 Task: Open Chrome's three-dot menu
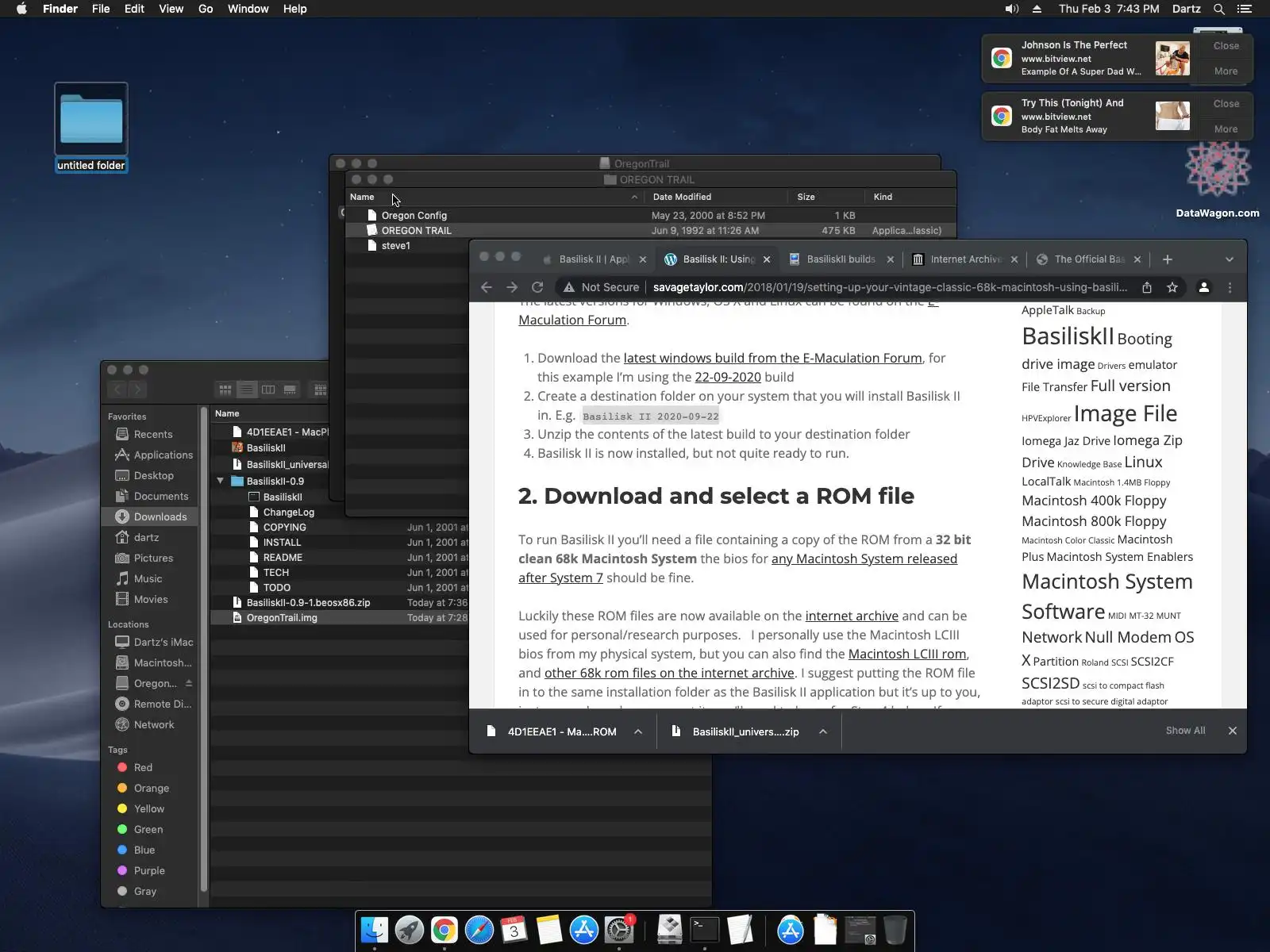coord(1230,287)
